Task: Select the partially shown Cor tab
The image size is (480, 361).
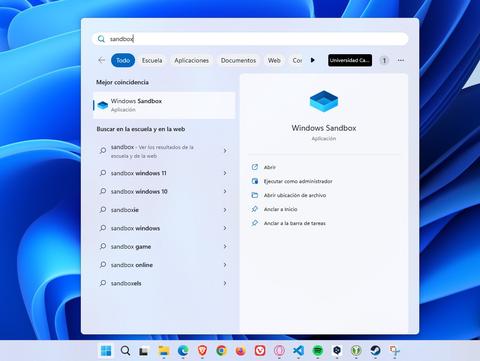Action: tap(297, 60)
